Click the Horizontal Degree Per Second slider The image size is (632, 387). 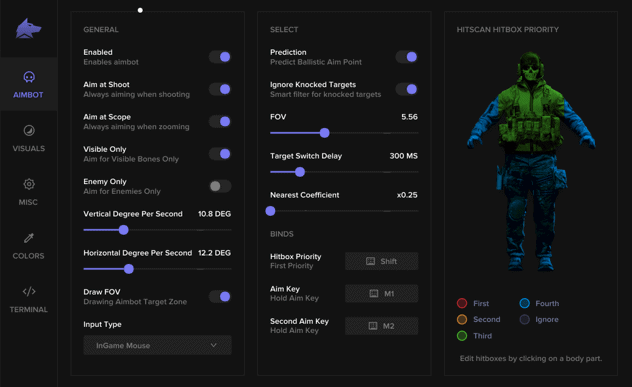tap(157, 269)
